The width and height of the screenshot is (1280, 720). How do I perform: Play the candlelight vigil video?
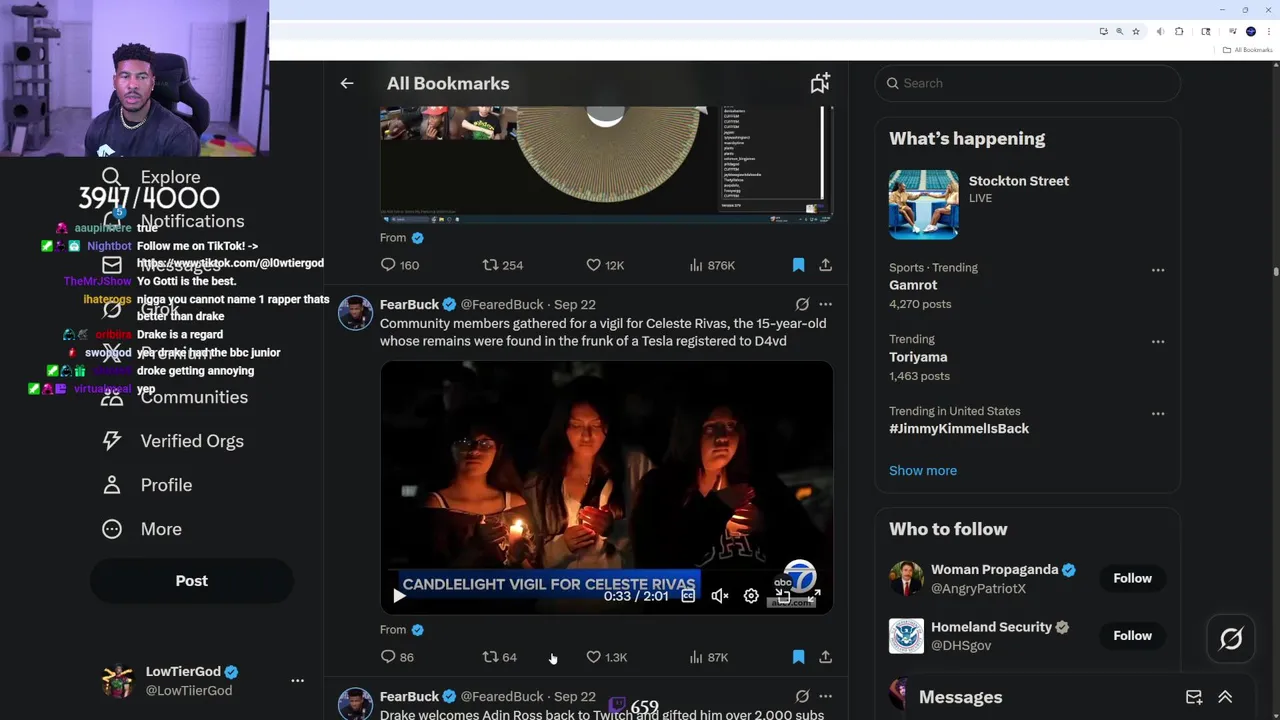click(398, 596)
